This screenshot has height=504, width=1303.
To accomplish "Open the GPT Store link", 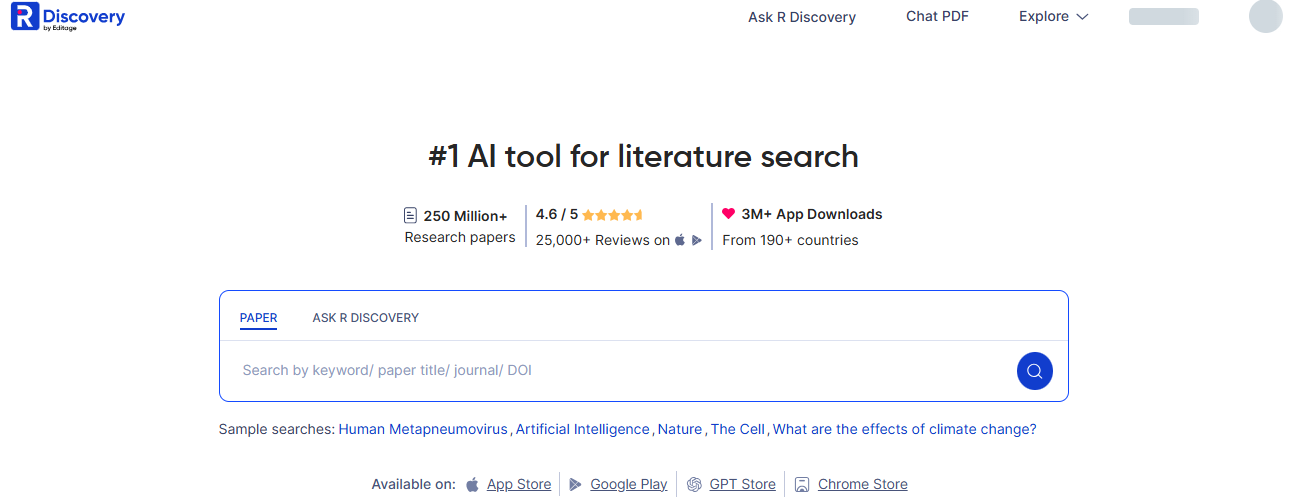I will [743, 484].
